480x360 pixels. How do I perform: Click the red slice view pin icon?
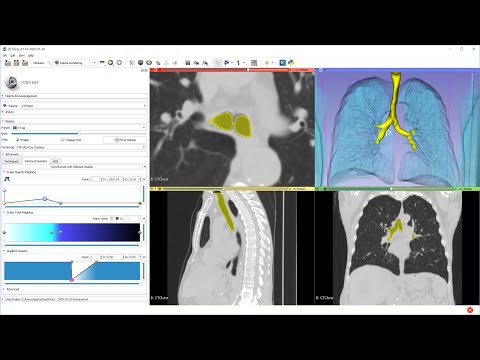coord(153,70)
